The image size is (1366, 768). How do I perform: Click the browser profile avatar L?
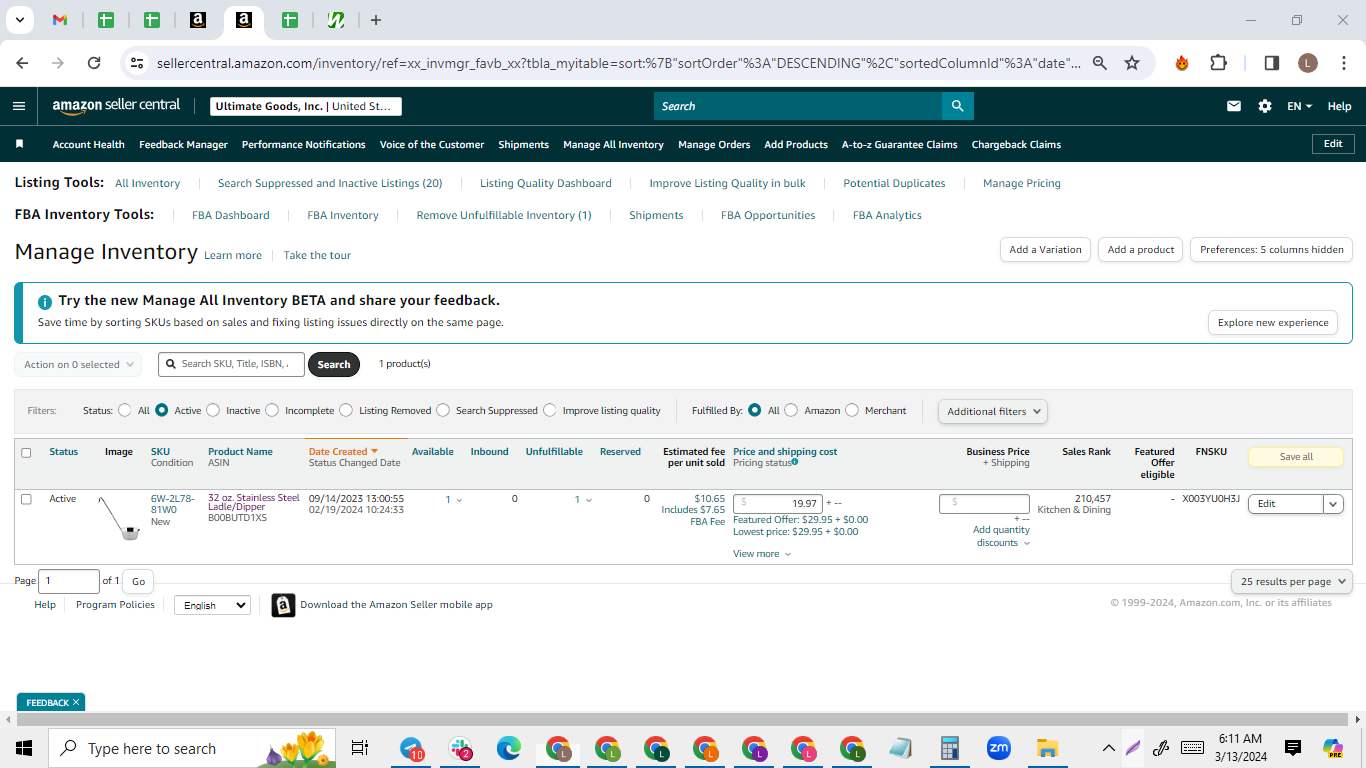pos(1308,63)
